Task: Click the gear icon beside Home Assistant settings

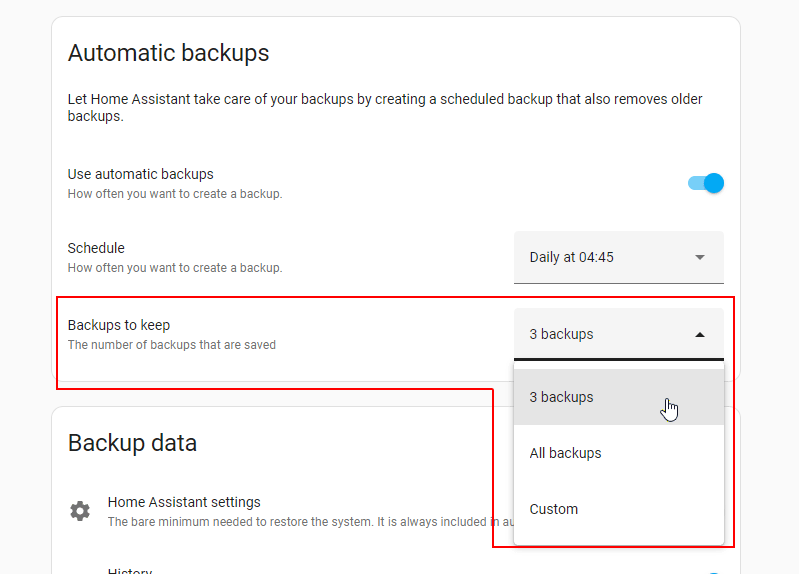Action: click(x=80, y=511)
